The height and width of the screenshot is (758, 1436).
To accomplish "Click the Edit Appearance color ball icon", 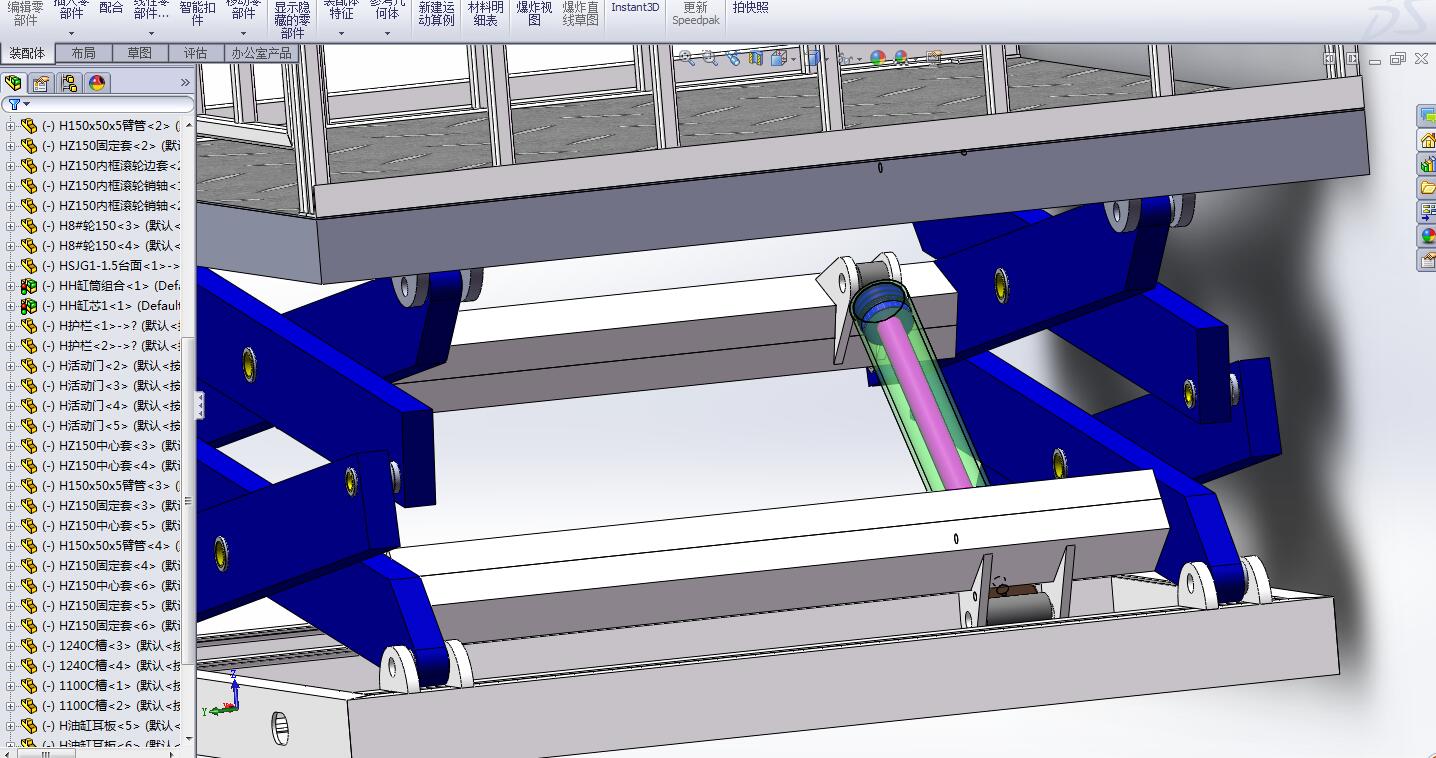I will 878,58.
